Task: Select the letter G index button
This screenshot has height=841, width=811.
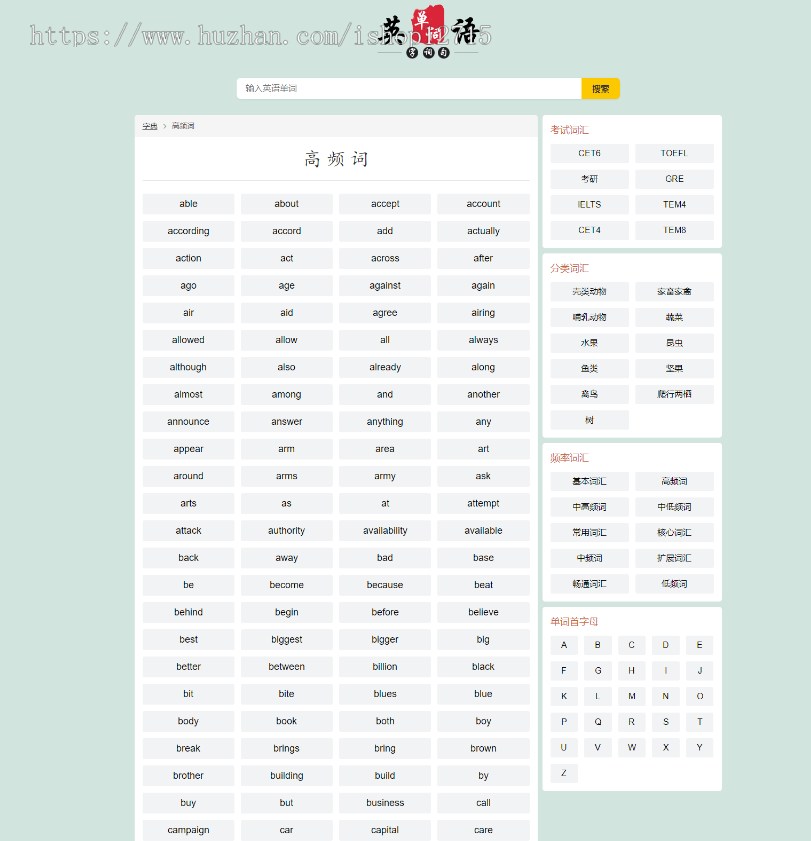Action: coord(598,670)
